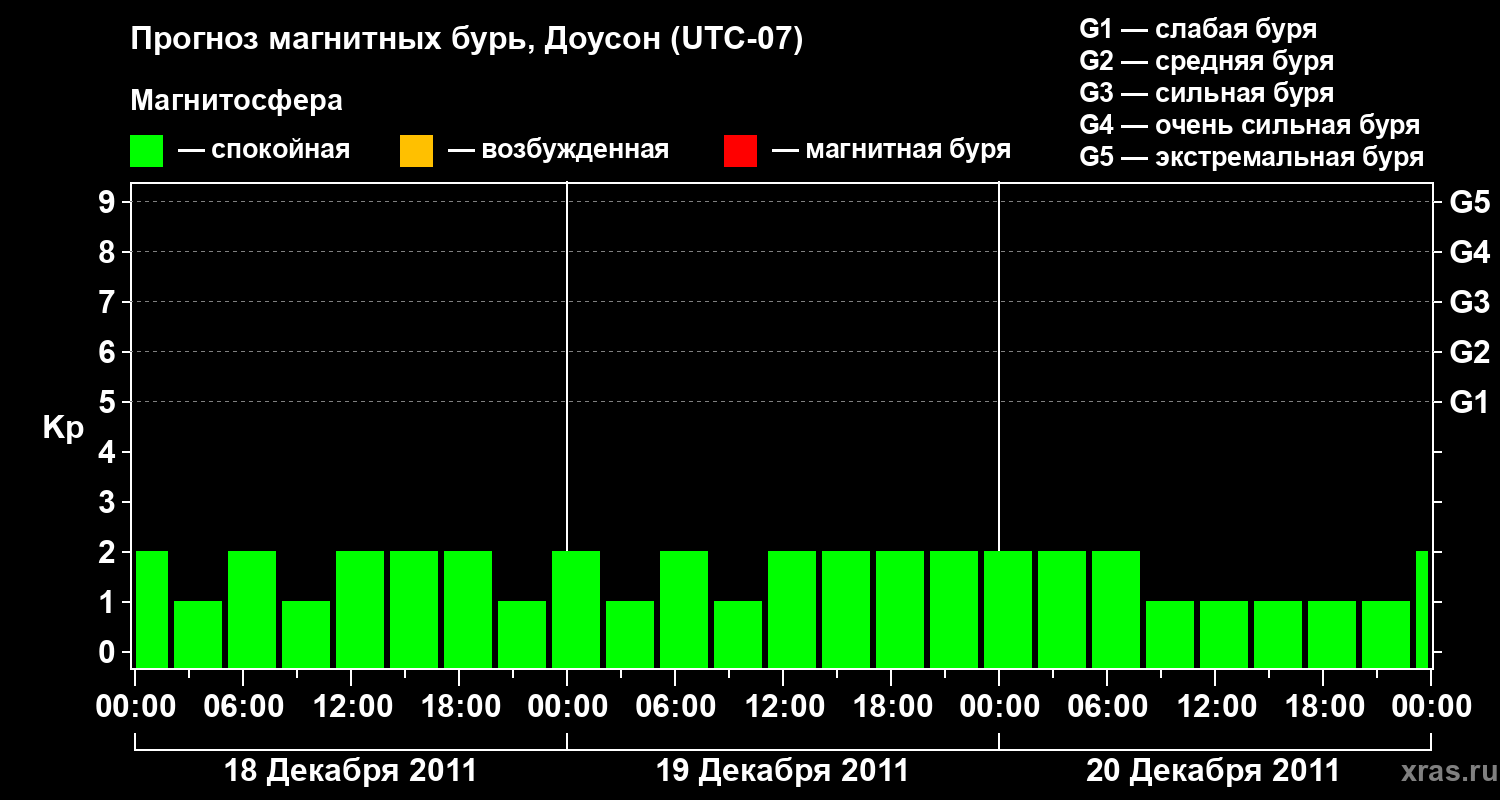This screenshot has width=1500, height=800.
Task: Click the Kp bar at 06:00 on 18 December
Action: click(252, 609)
